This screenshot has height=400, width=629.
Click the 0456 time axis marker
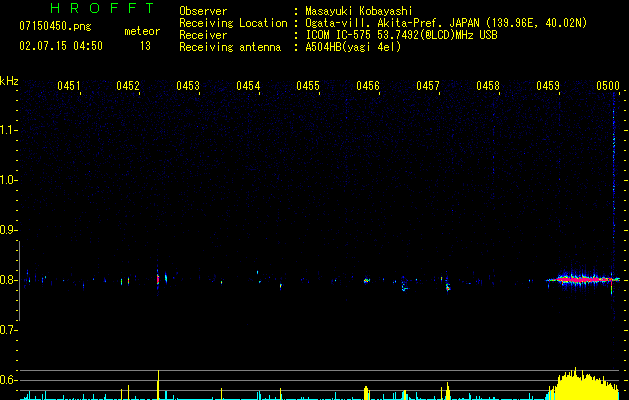368,86
